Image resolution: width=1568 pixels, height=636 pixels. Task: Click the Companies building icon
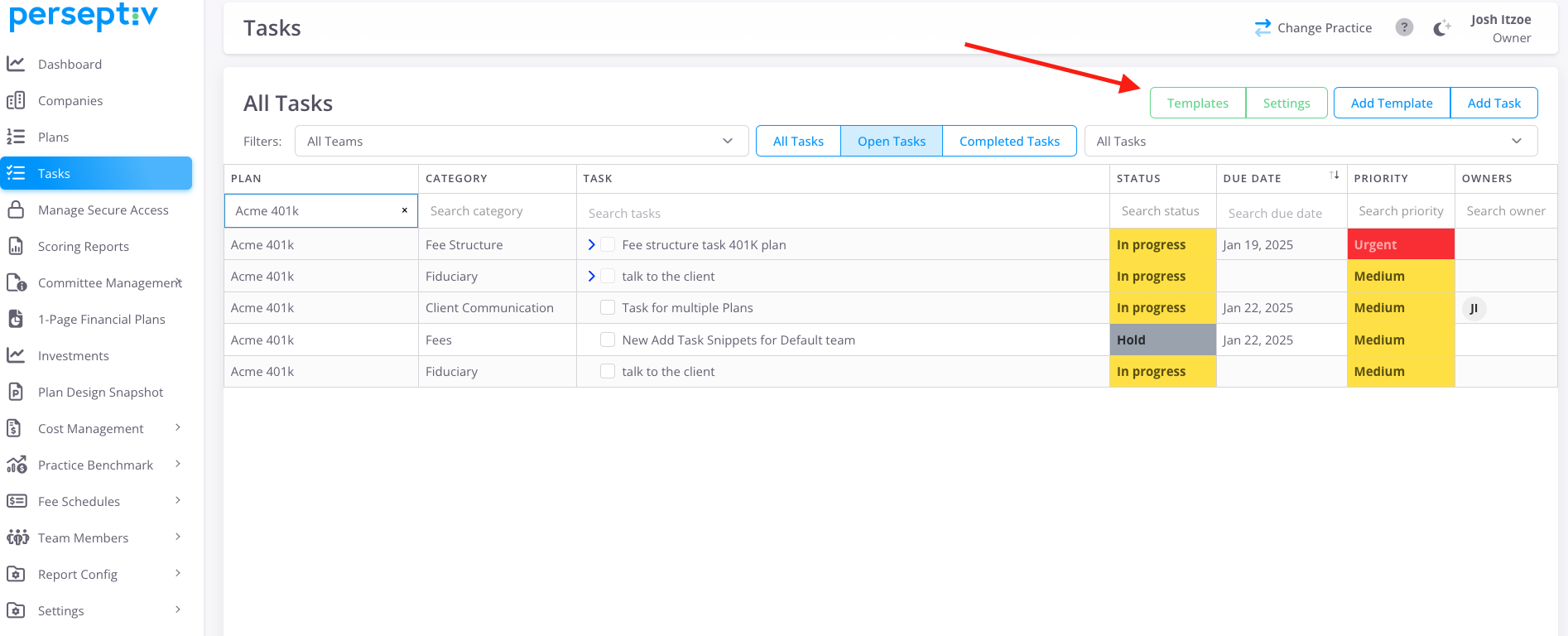click(x=16, y=100)
